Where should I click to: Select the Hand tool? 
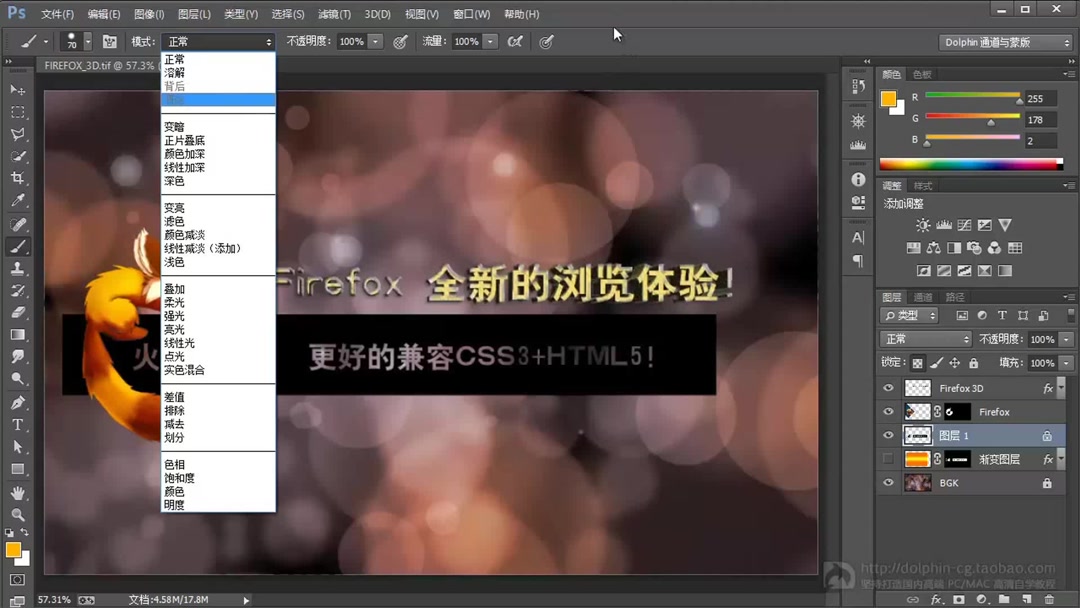(x=18, y=494)
